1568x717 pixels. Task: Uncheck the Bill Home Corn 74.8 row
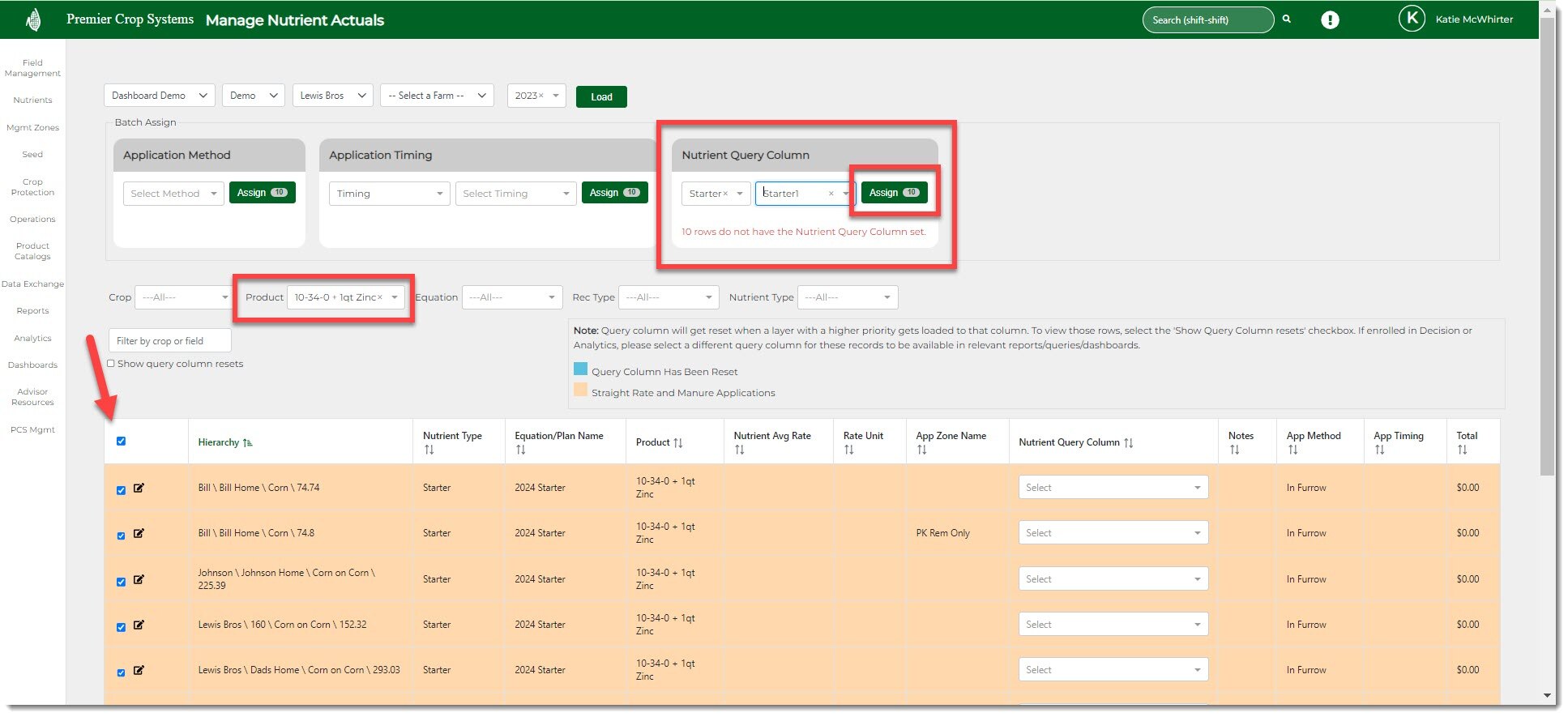pyautogui.click(x=122, y=536)
